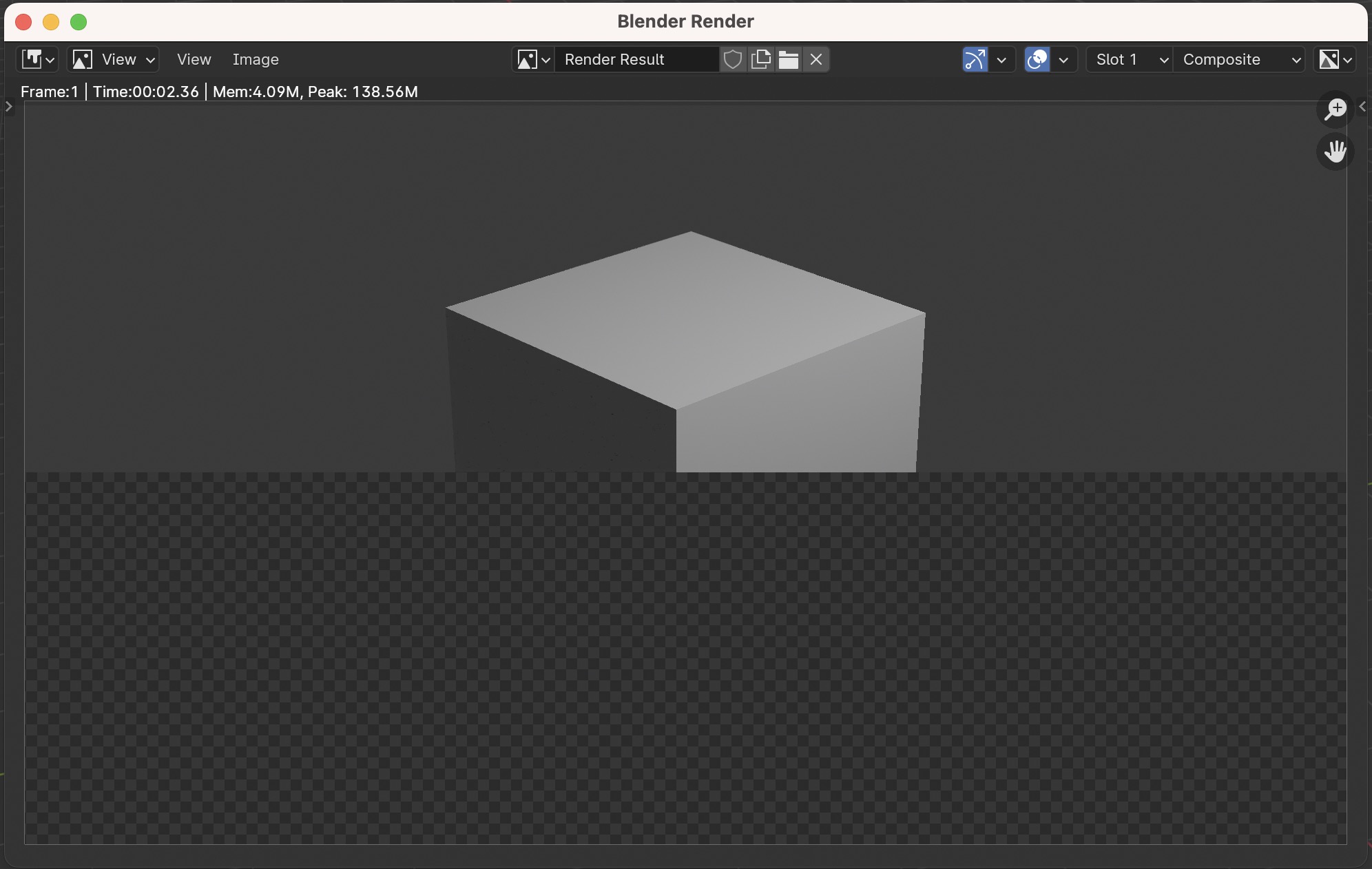This screenshot has width=1372, height=869.
Task: Open the Slot 1 dropdown
Action: (1128, 59)
